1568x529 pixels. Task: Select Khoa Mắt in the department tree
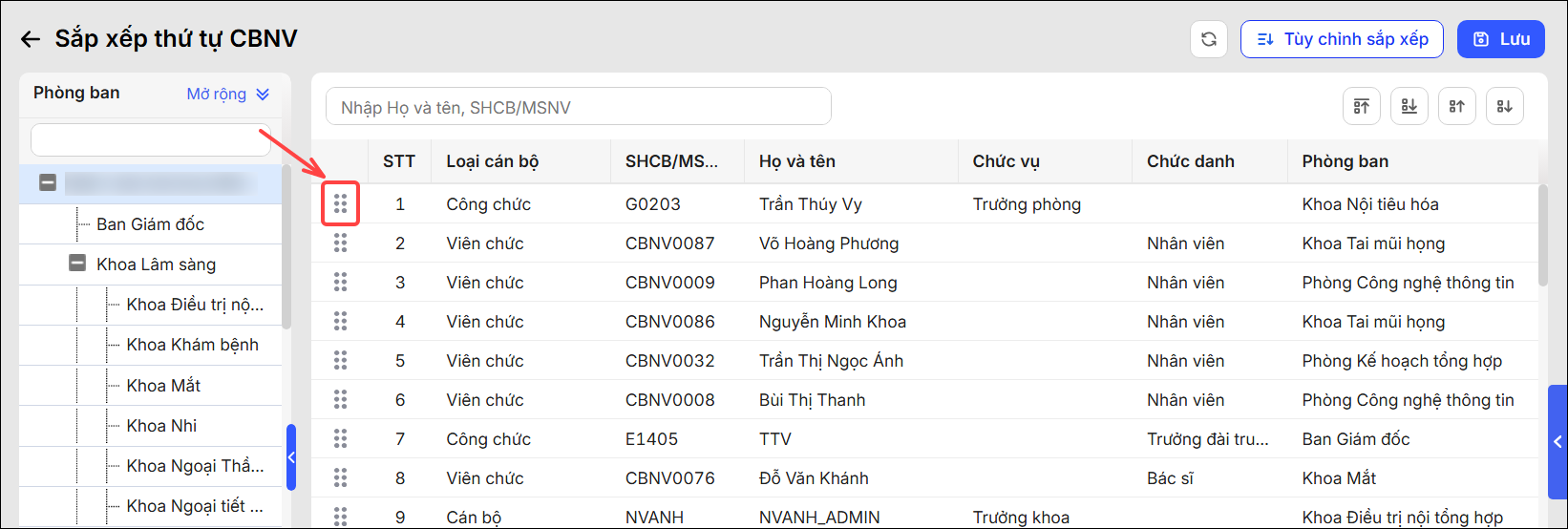(x=163, y=385)
